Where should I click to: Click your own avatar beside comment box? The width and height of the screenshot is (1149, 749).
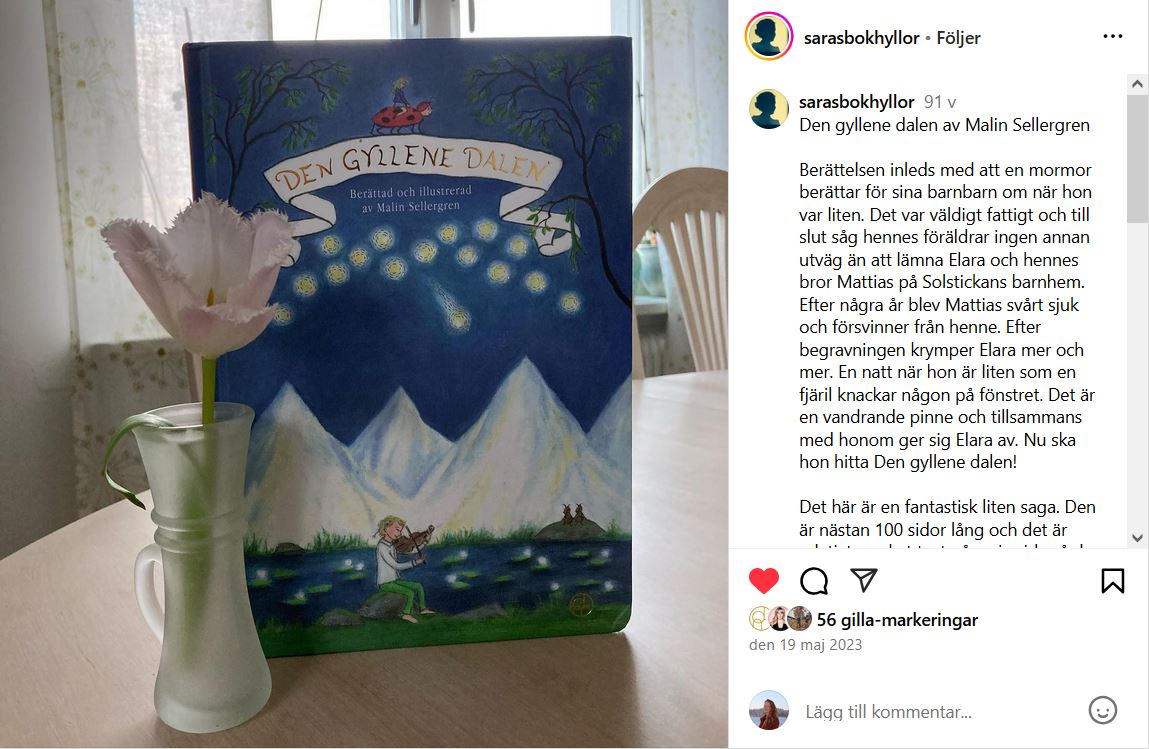point(769,710)
